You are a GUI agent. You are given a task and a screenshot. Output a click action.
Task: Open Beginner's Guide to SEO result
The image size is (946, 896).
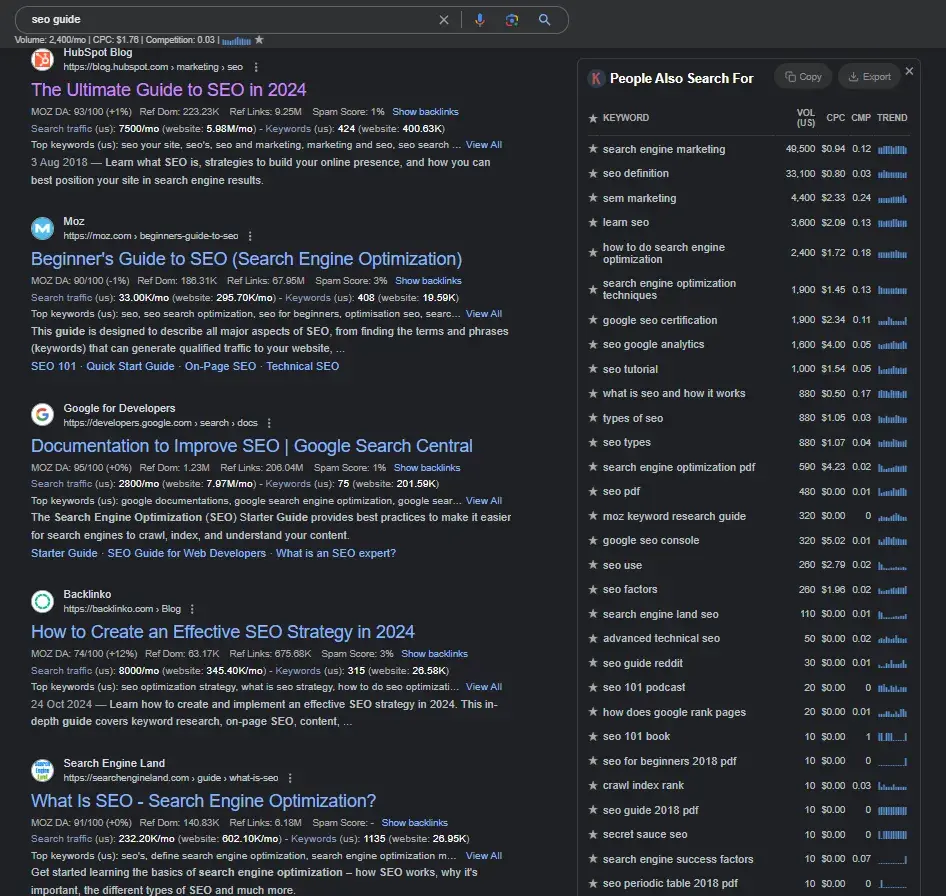246,259
